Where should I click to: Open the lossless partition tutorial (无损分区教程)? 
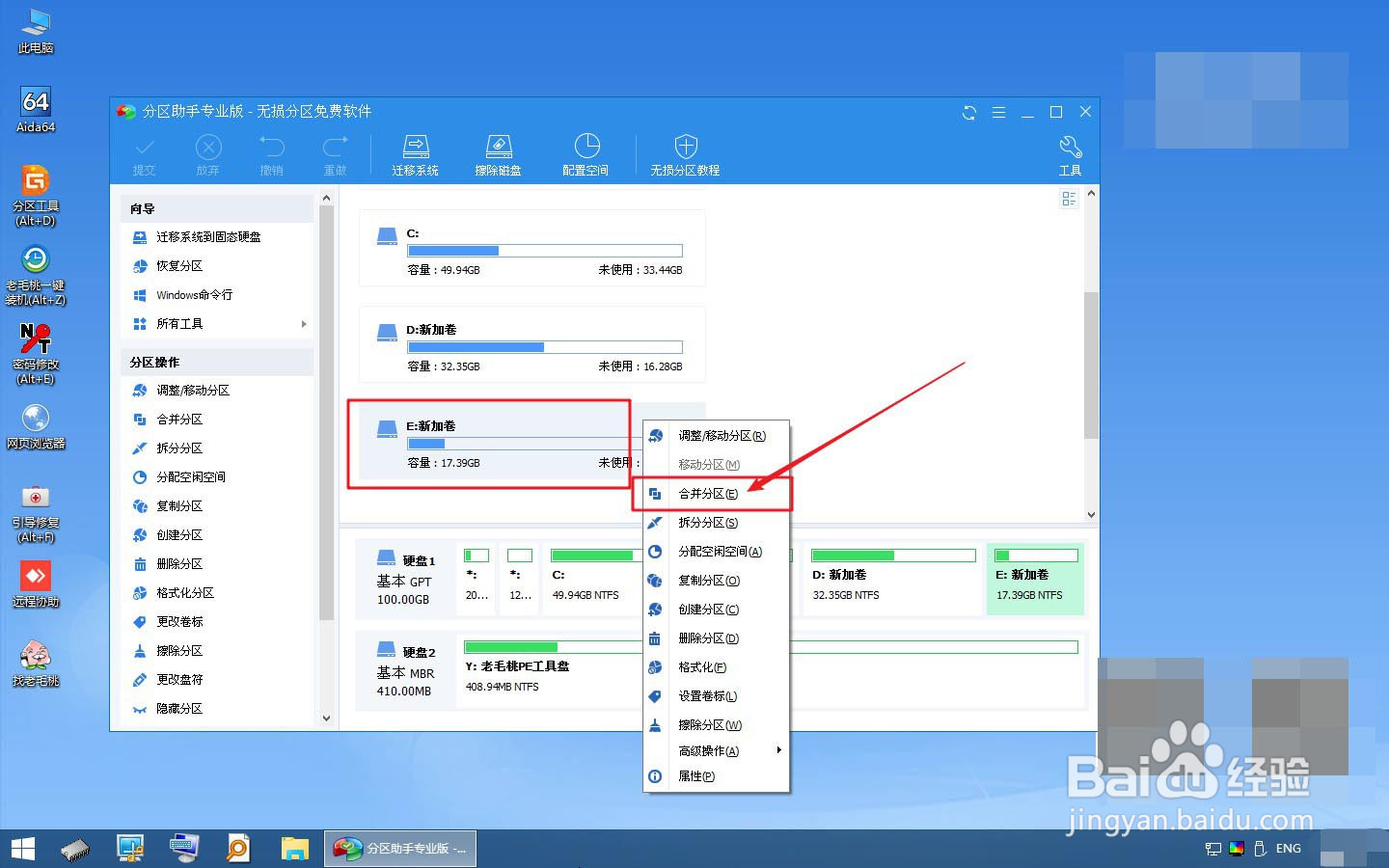point(685,155)
